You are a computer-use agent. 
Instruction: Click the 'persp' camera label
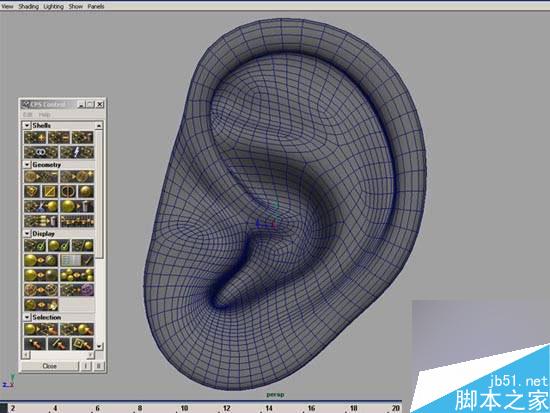275,395
